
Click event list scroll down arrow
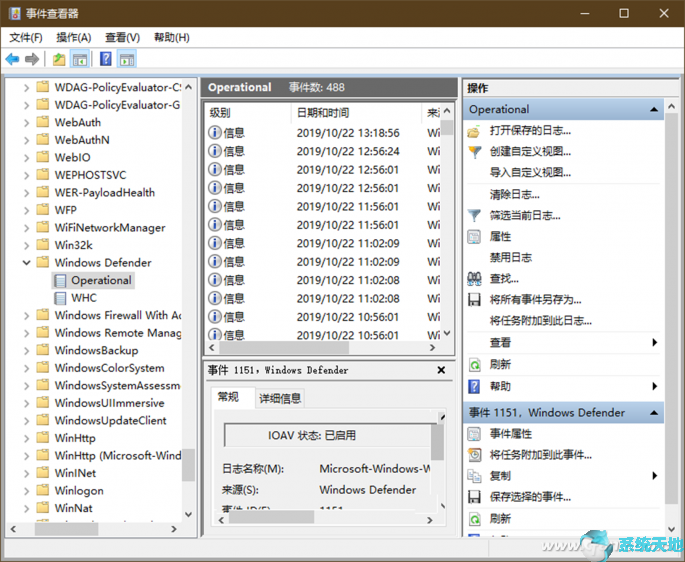click(446, 333)
